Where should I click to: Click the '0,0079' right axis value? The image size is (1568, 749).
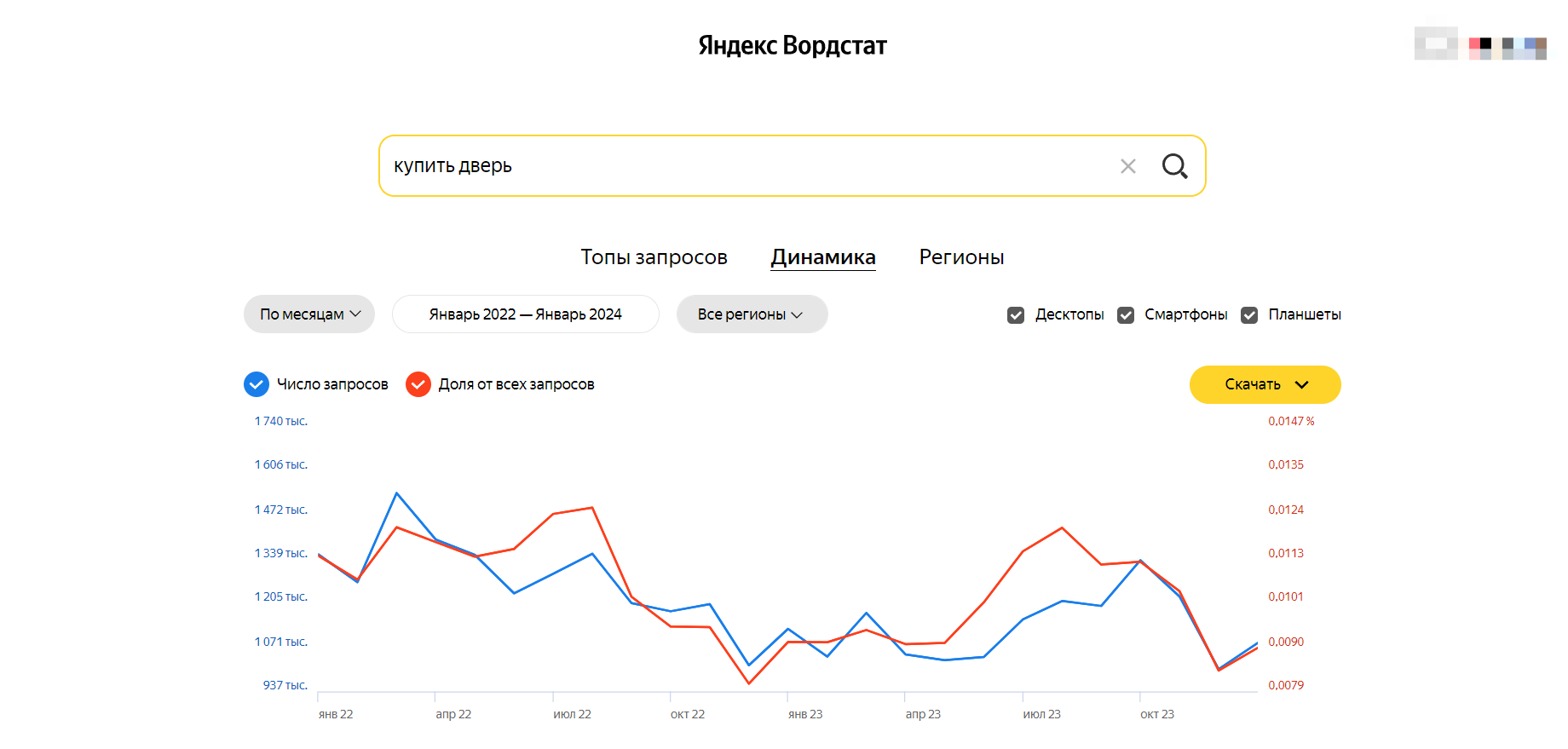pyautogui.click(x=1286, y=685)
